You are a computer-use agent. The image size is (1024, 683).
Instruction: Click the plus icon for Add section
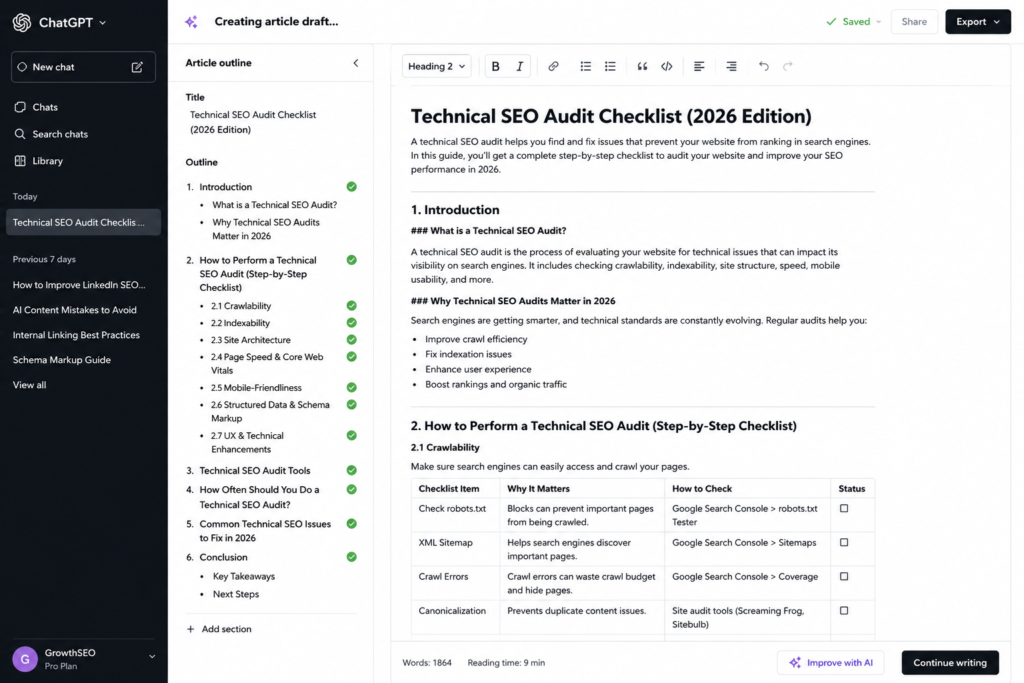191,629
